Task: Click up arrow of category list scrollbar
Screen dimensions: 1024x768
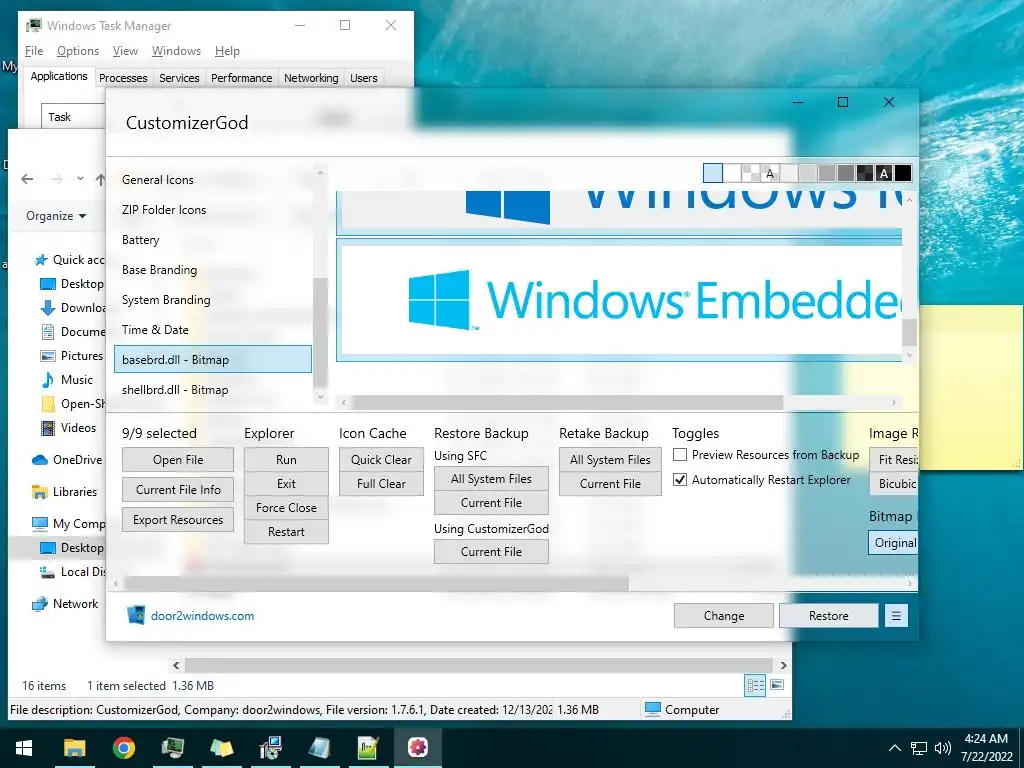Action: pos(319,172)
